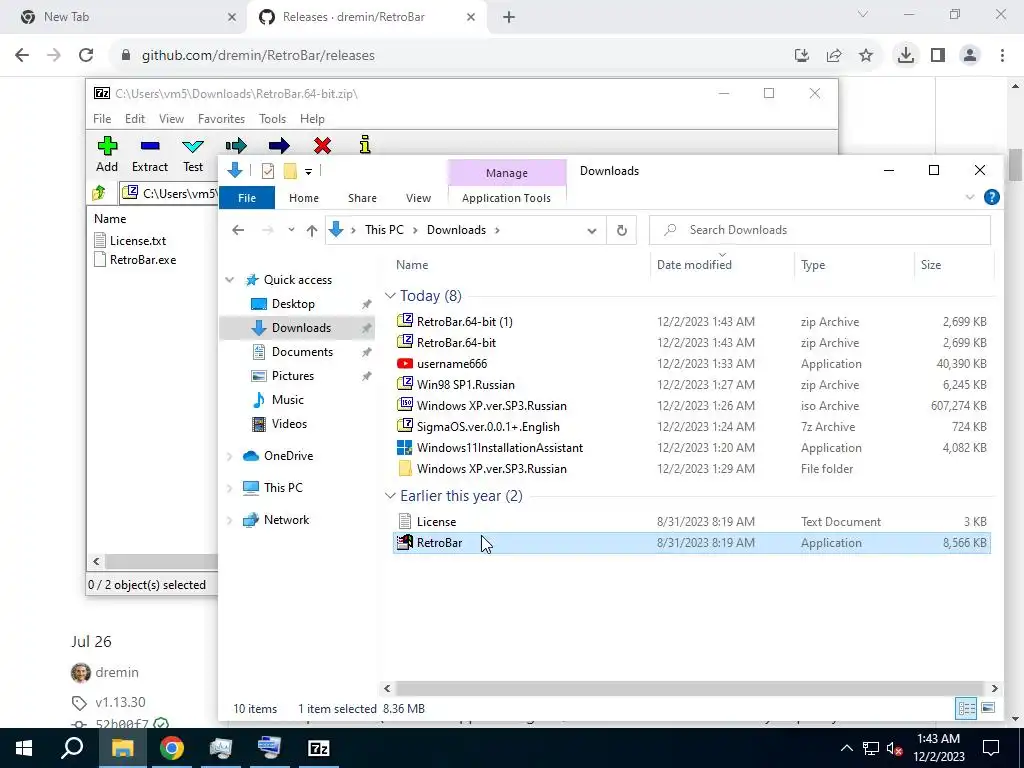Click Explorer Back navigation arrow
This screenshot has width=1024, height=768.
(238, 230)
